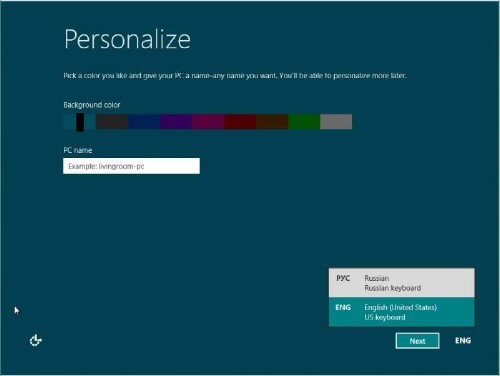Screen dimensions: 500x376
Task: Click the PC name input field
Action: (131, 166)
